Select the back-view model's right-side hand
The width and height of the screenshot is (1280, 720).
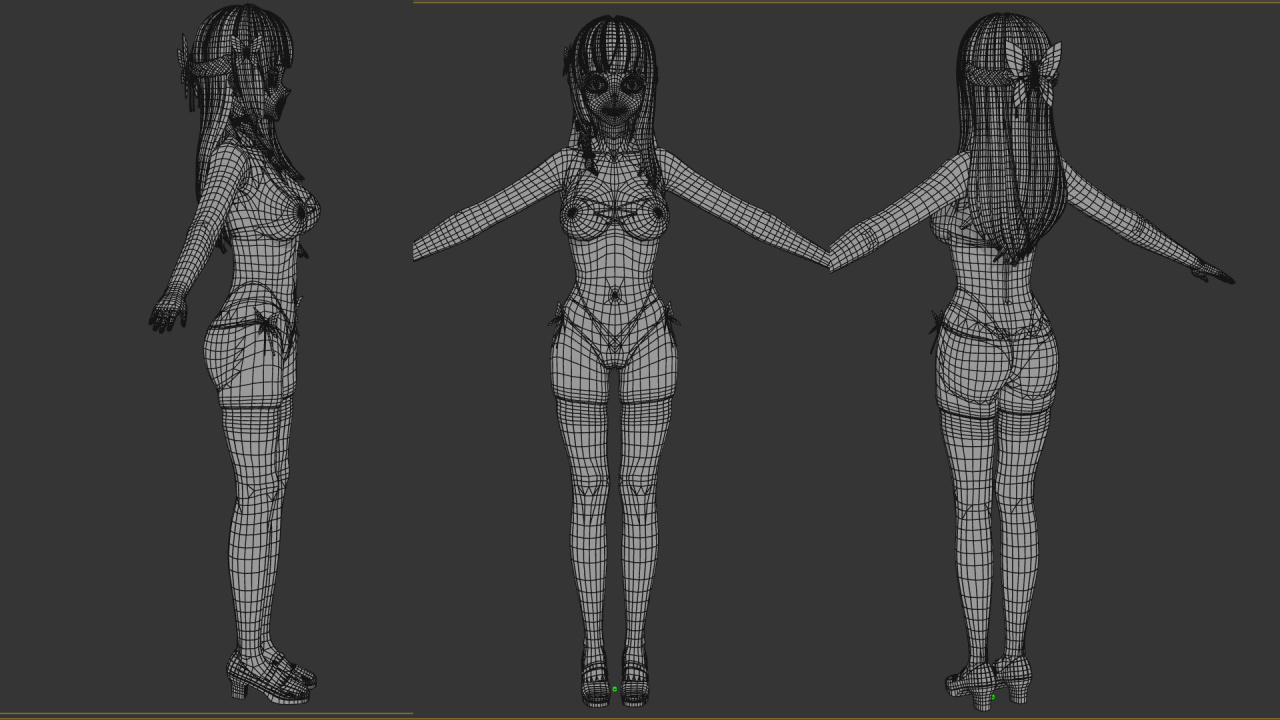(x=1213, y=272)
